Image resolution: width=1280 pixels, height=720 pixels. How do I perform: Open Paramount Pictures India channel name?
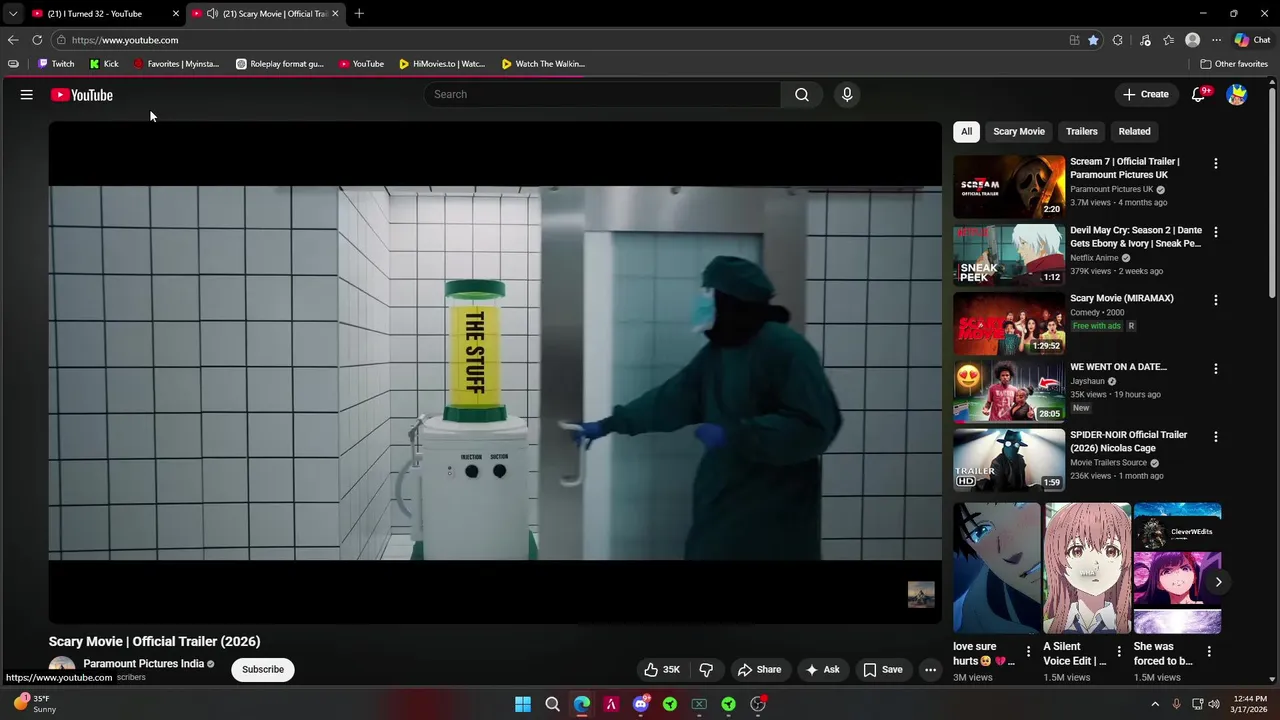(x=144, y=664)
